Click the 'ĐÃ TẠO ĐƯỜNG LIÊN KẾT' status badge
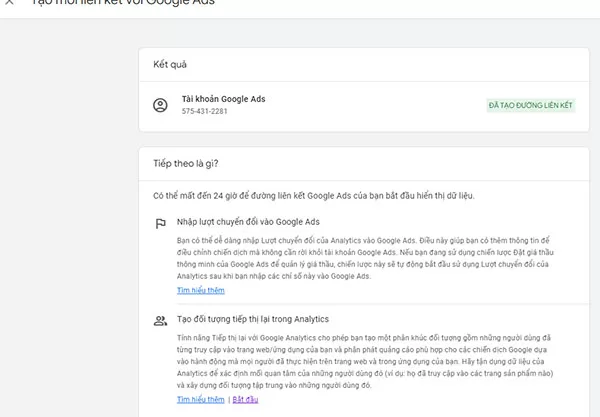 [531, 105]
